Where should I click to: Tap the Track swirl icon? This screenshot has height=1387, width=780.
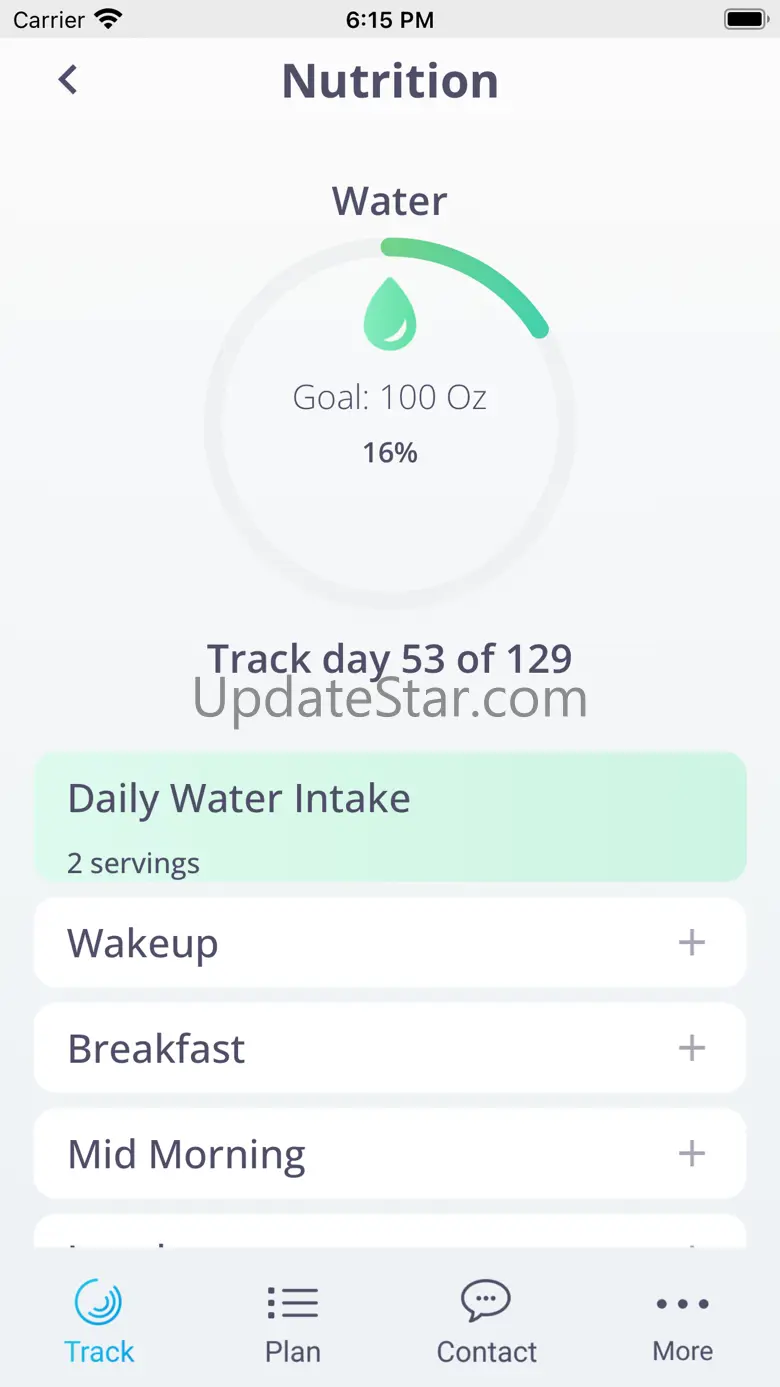pyautogui.click(x=98, y=1304)
